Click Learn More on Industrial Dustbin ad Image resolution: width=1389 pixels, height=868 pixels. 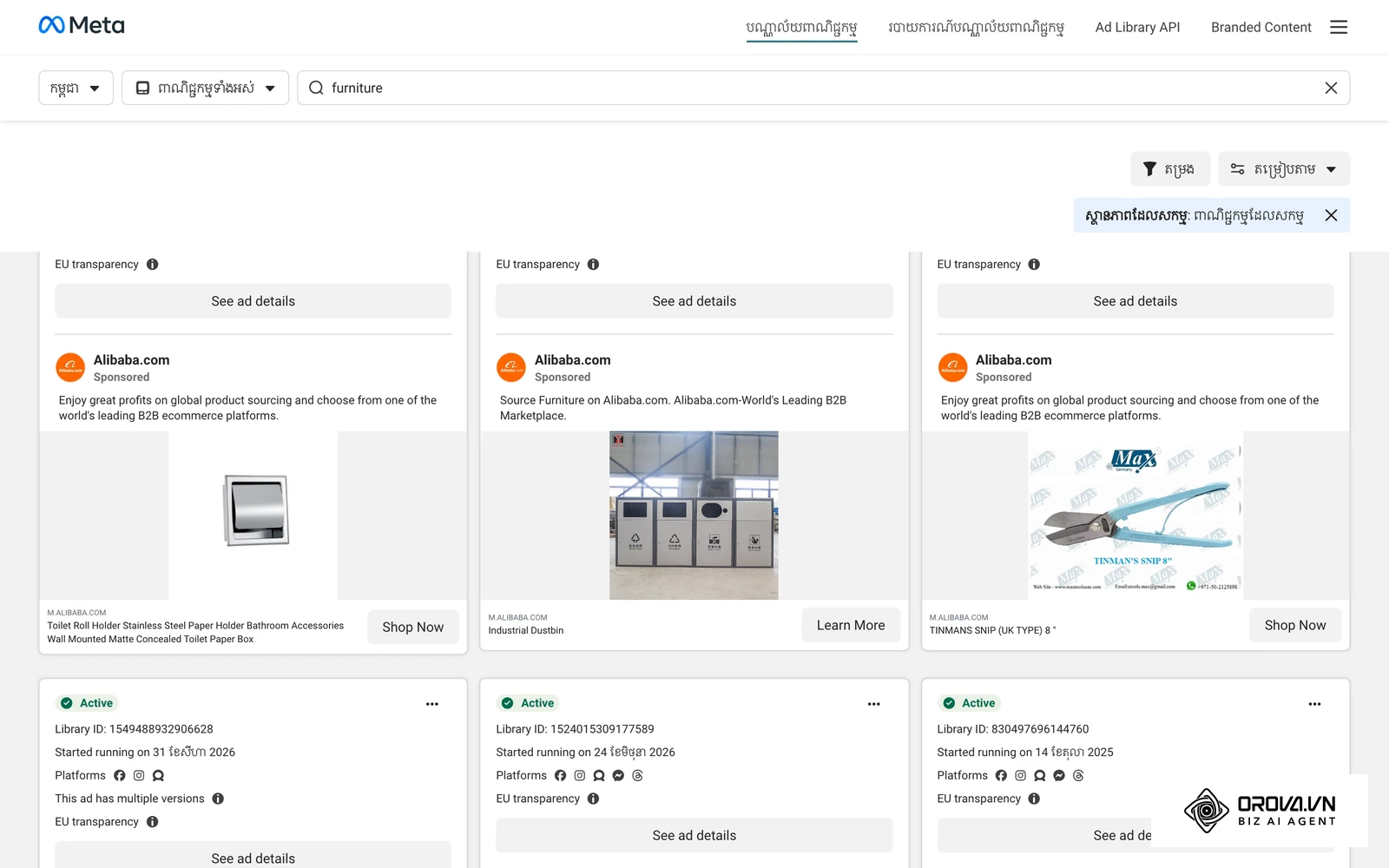[x=851, y=625]
